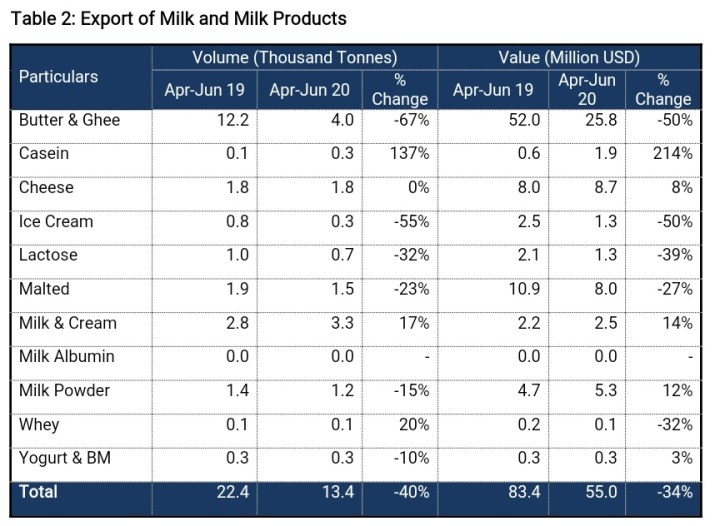Image resolution: width=720 pixels, height=526 pixels.
Task: Click the 'Volume (Thousand Tonnes)' header
Action: (294, 58)
